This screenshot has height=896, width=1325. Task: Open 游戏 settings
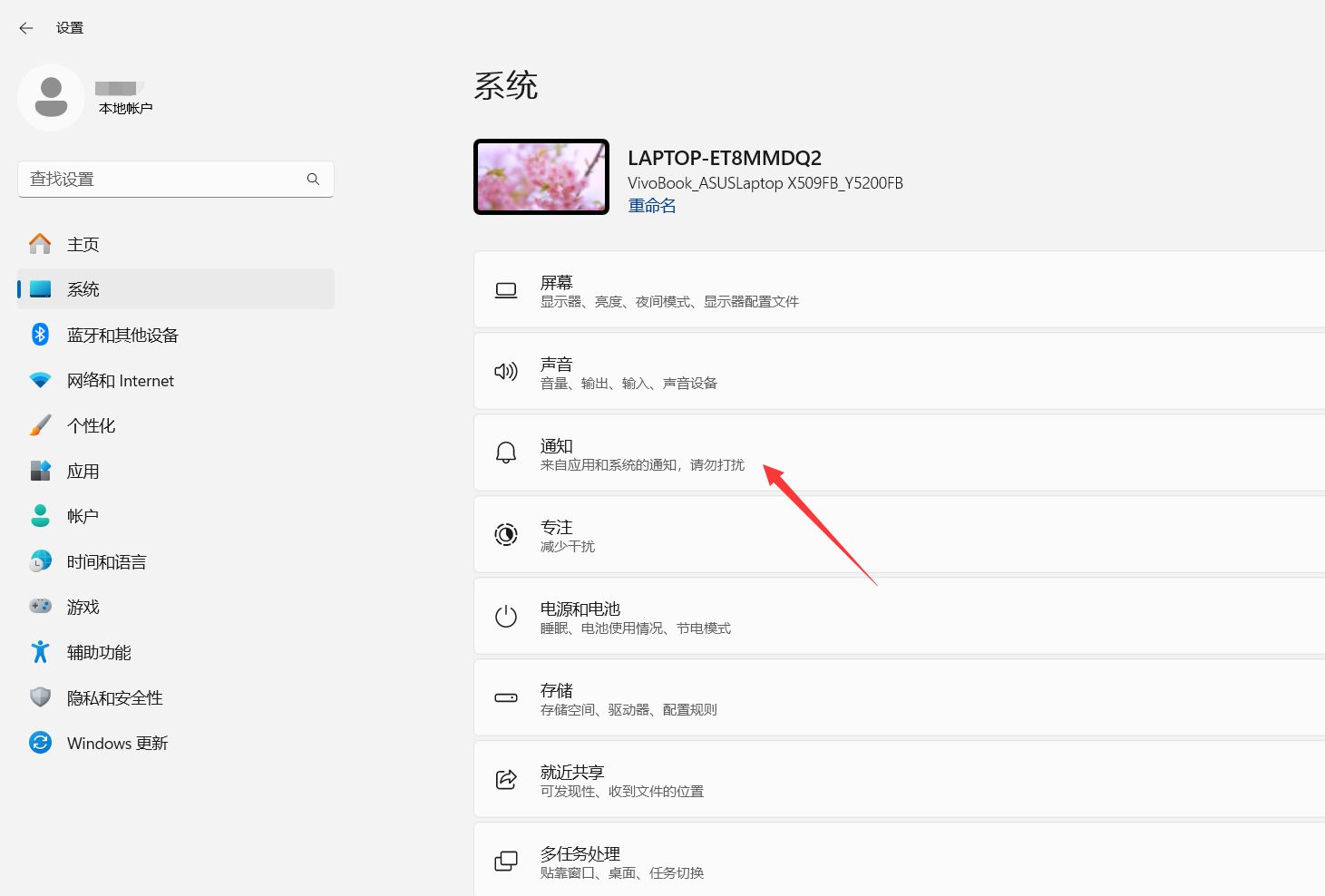(x=176, y=607)
